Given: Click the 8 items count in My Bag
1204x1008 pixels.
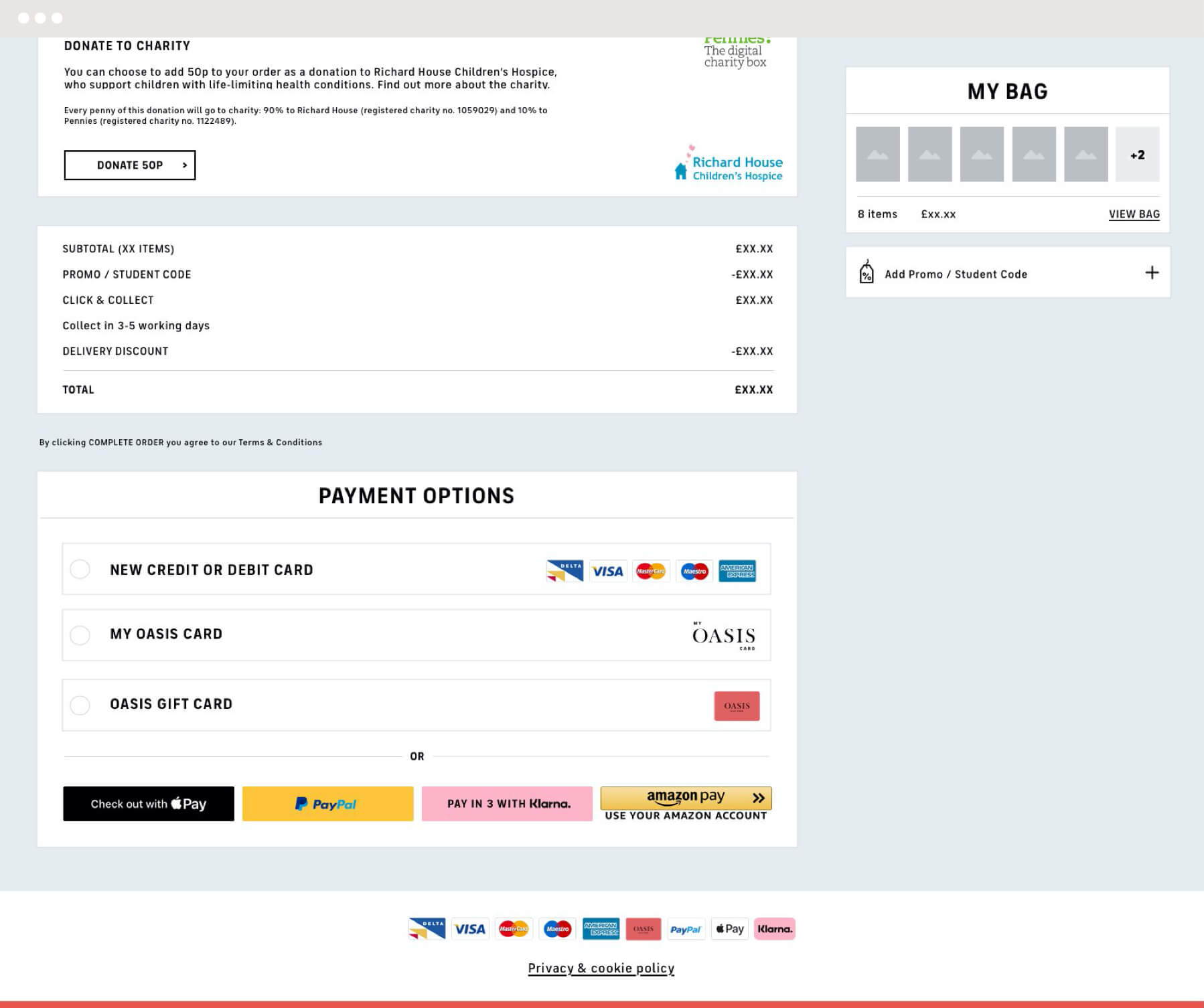Looking at the screenshot, I should pos(877,214).
